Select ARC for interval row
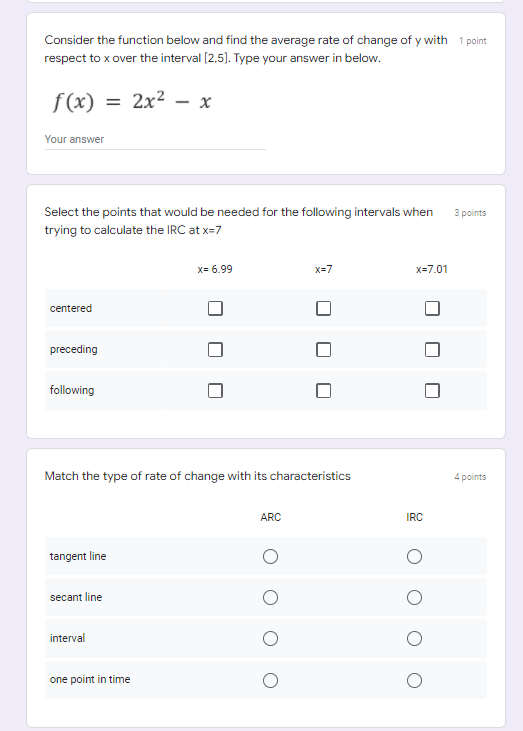This screenshot has height=731, width=523. click(x=270, y=638)
